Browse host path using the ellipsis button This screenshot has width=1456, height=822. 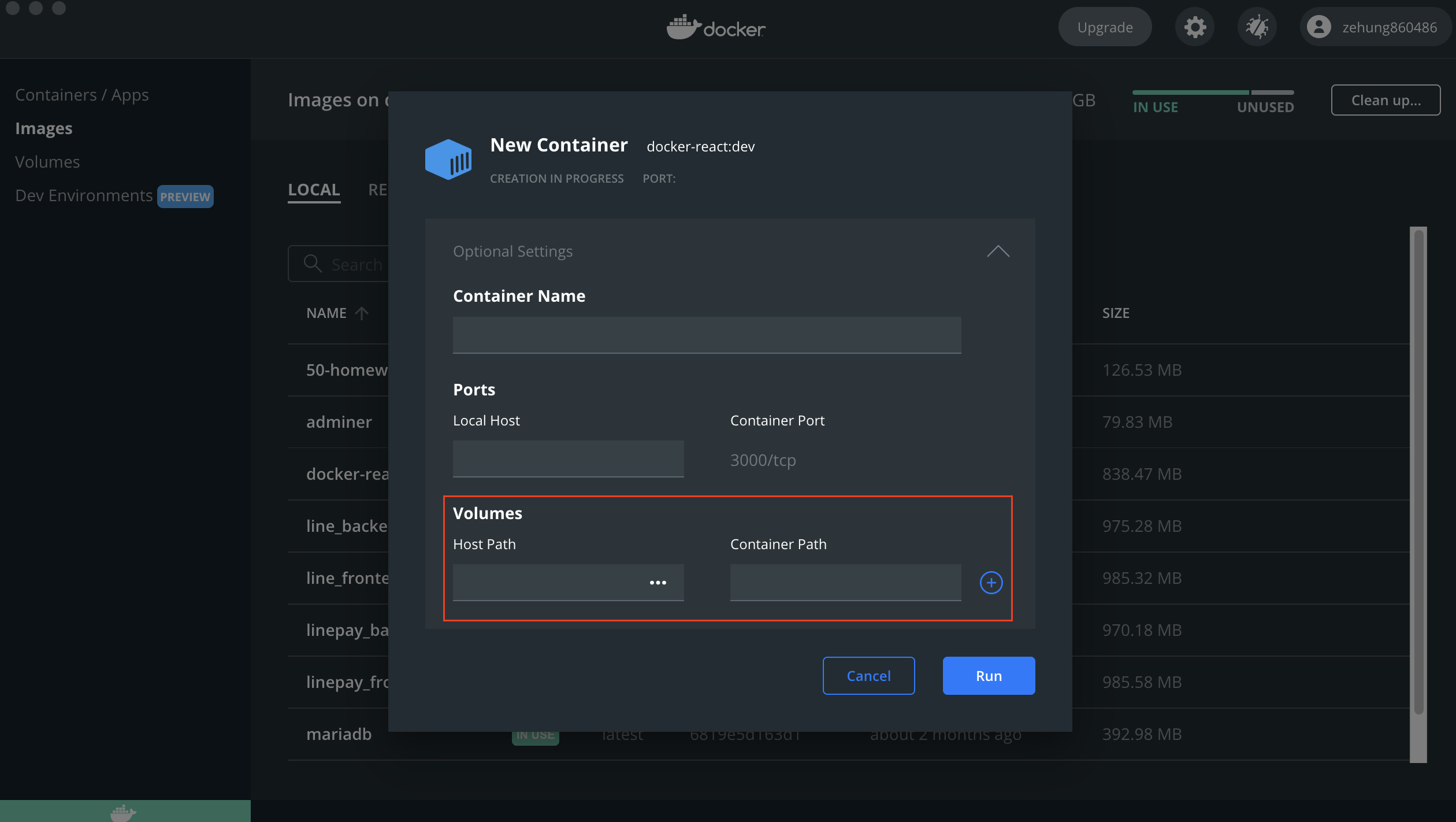[x=658, y=583]
